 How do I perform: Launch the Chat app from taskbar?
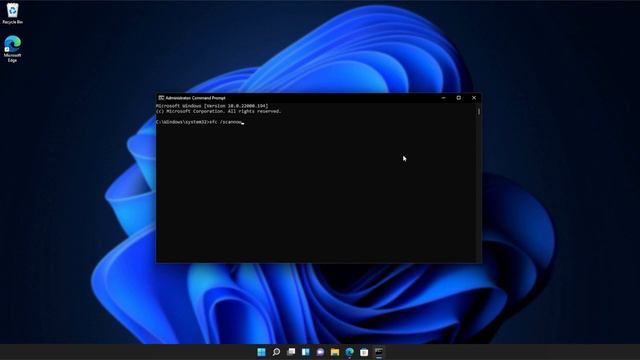tap(320, 352)
